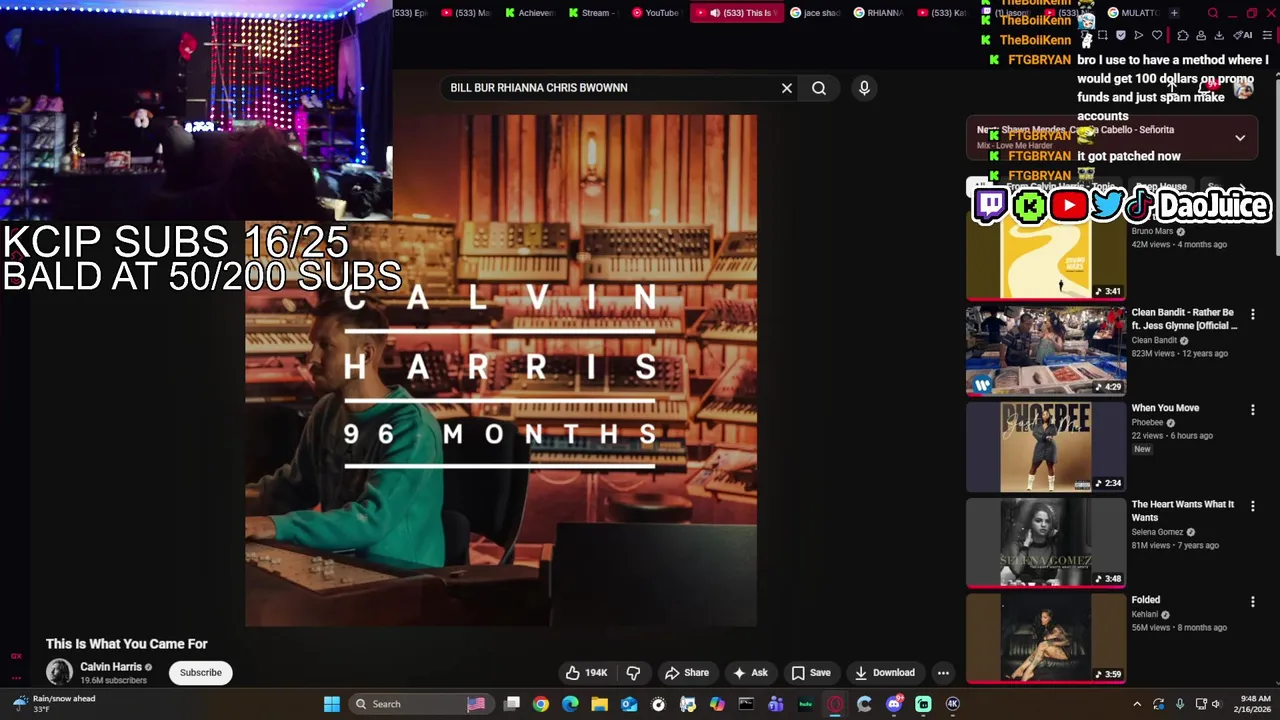1280x720 pixels.
Task: Click the browser heart bookmark icon
Action: pos(1157,35)
